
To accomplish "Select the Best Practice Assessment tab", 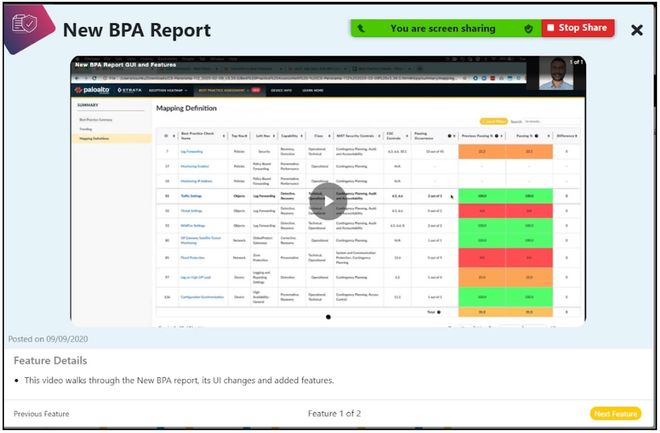I will click(229, 90).
